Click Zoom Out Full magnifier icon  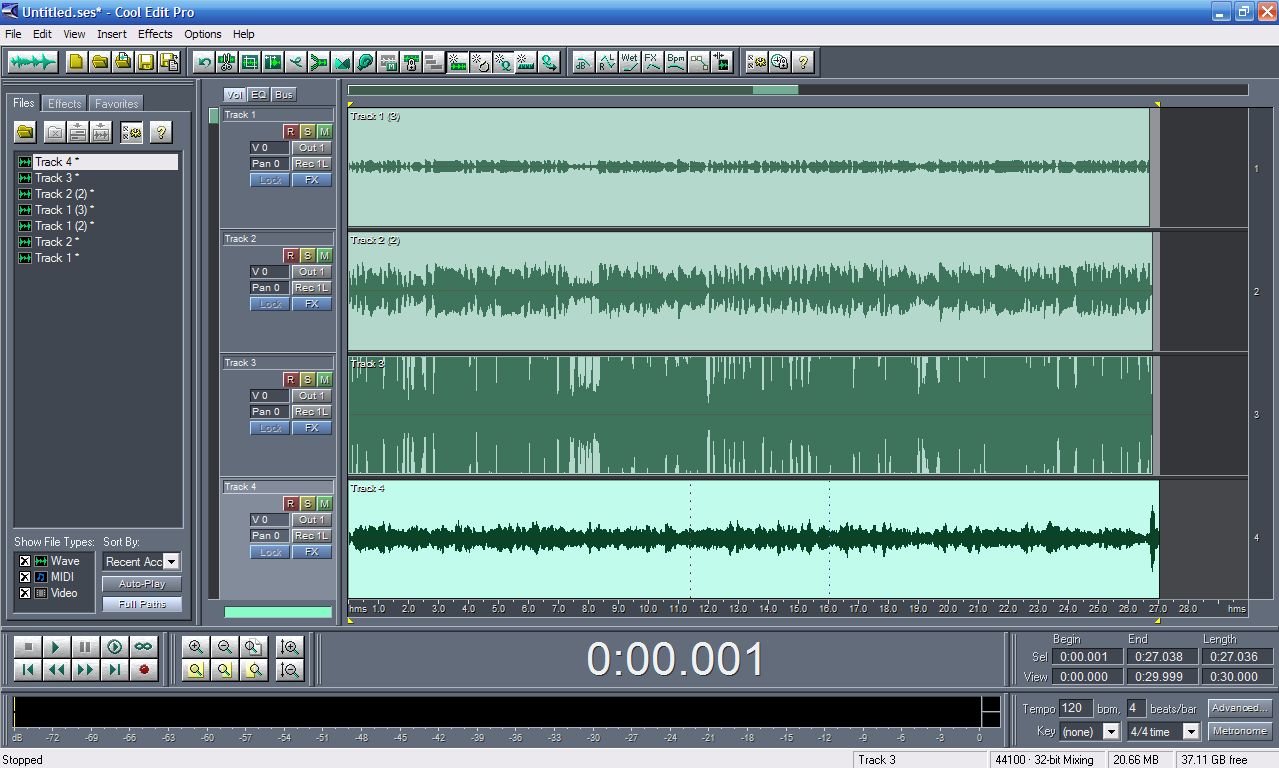tap(253, 647)
